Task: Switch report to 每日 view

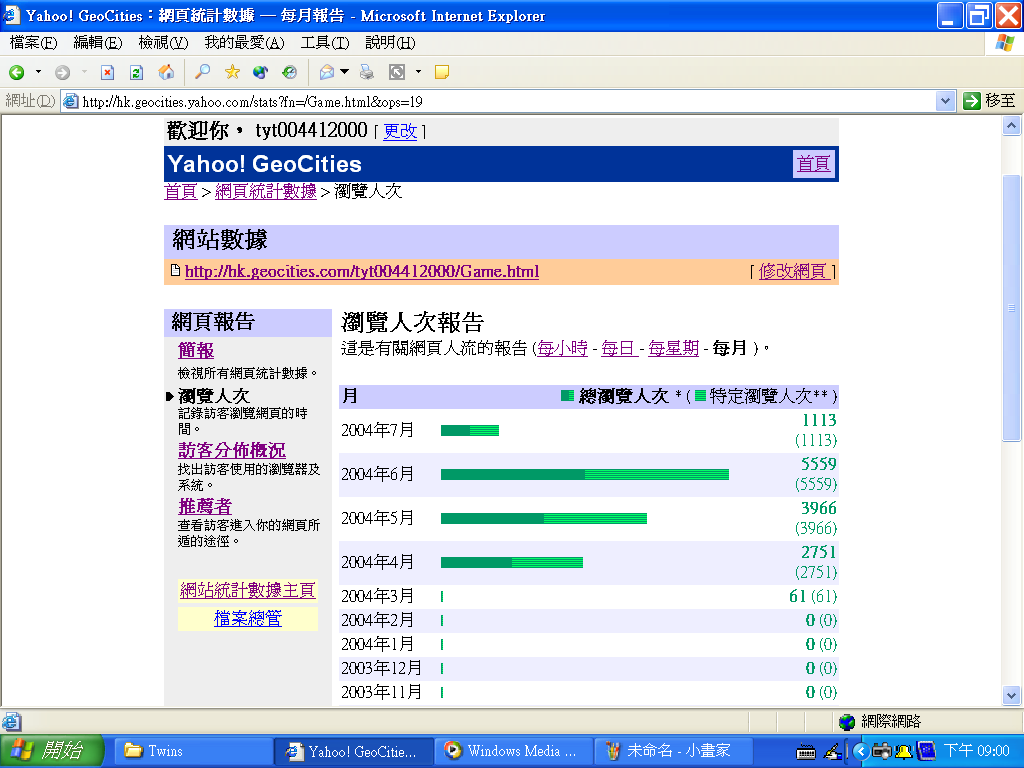Action: point(618,348)
